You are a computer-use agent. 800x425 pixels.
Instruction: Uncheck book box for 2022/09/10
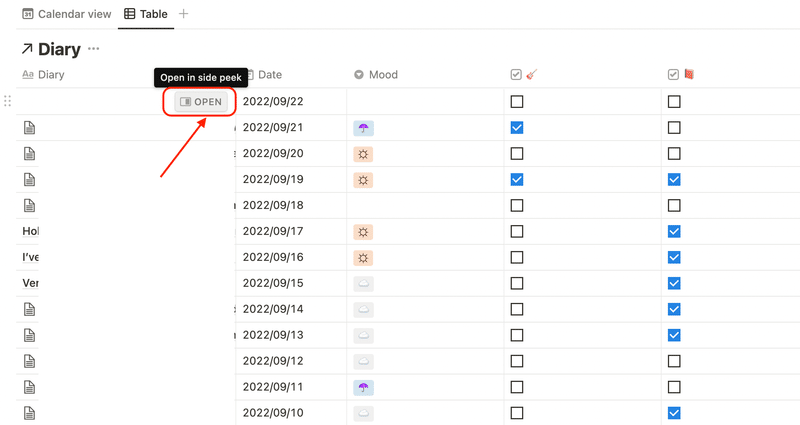click(x=674, y=413)
